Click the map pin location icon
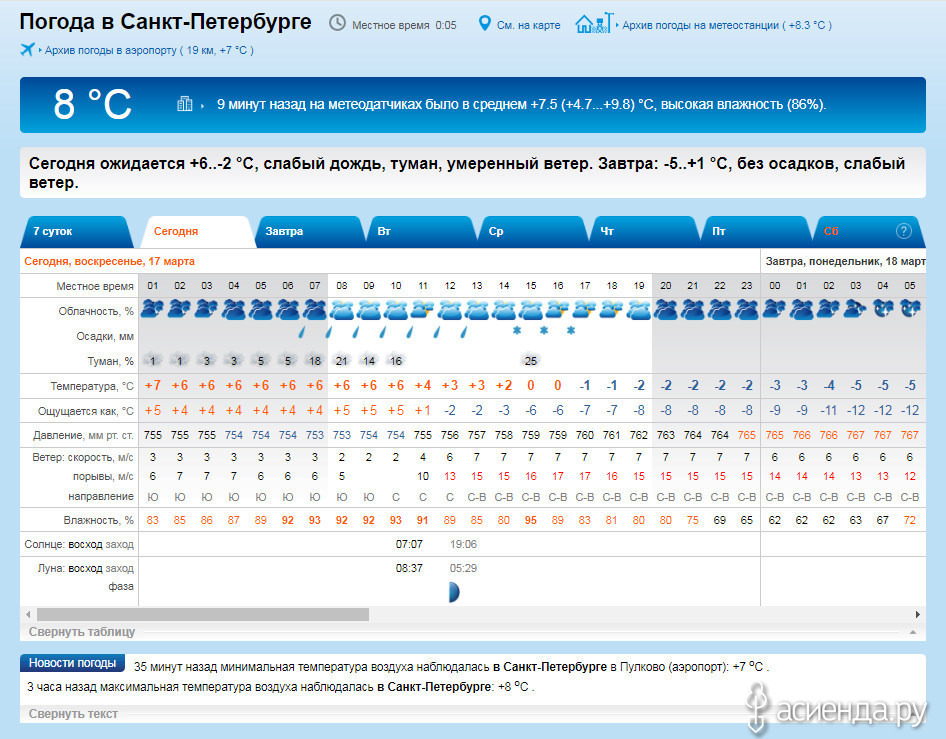946x739 pixels. click(484, 24)
